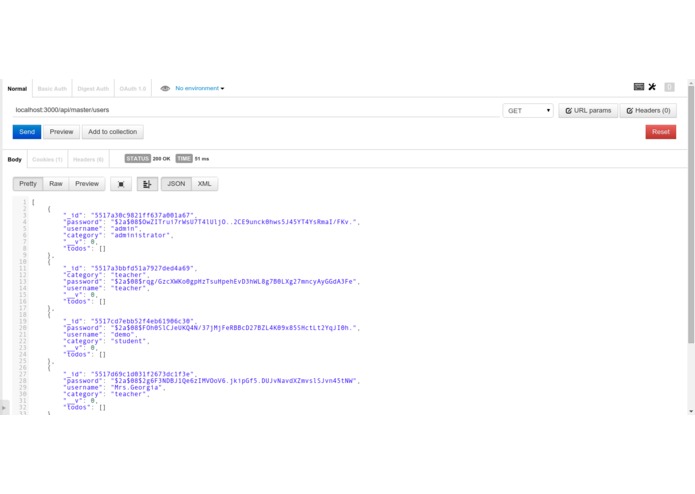This screenshot has height=494, width=695.
Task: Click the keyboard shortcuts icon
Action: point(639,87)
